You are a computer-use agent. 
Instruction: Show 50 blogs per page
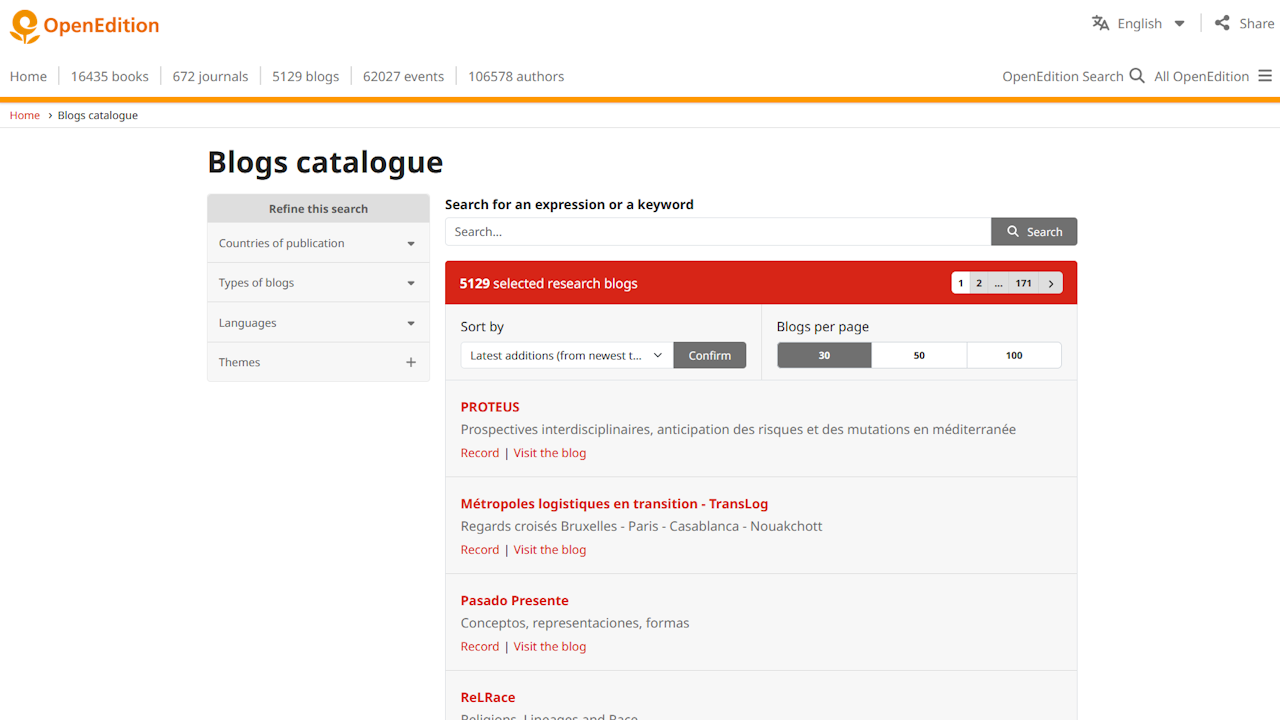click(x=919, y=355)
